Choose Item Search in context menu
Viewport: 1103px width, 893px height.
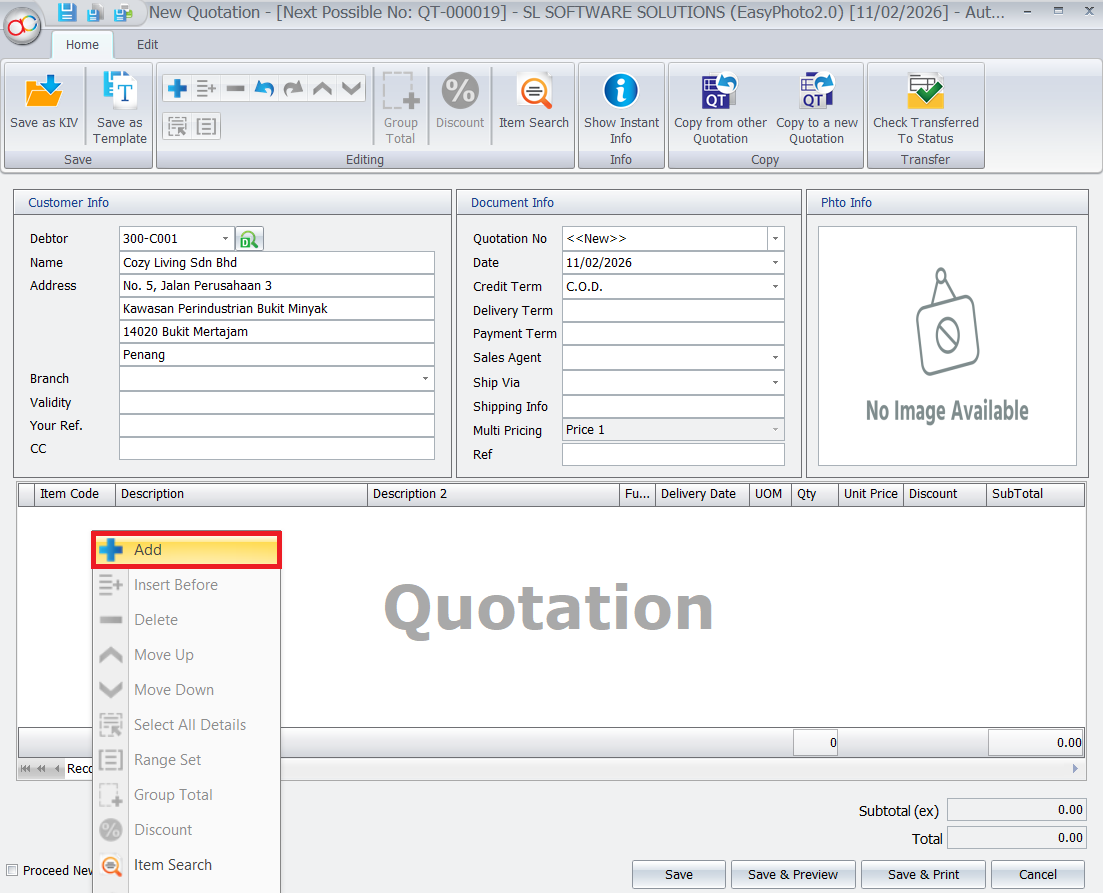click(x=172, y=865)
